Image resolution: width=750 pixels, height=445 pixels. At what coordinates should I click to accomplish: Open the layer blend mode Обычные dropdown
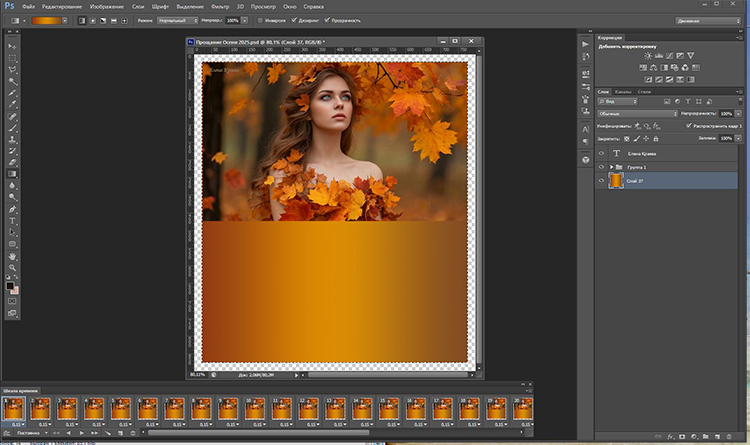point(638,114)
